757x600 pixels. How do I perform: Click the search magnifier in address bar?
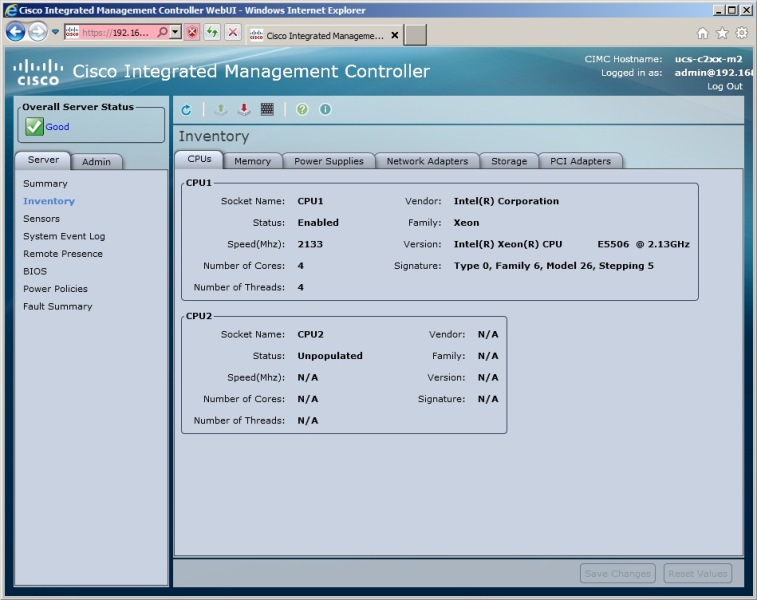point(163,32)
